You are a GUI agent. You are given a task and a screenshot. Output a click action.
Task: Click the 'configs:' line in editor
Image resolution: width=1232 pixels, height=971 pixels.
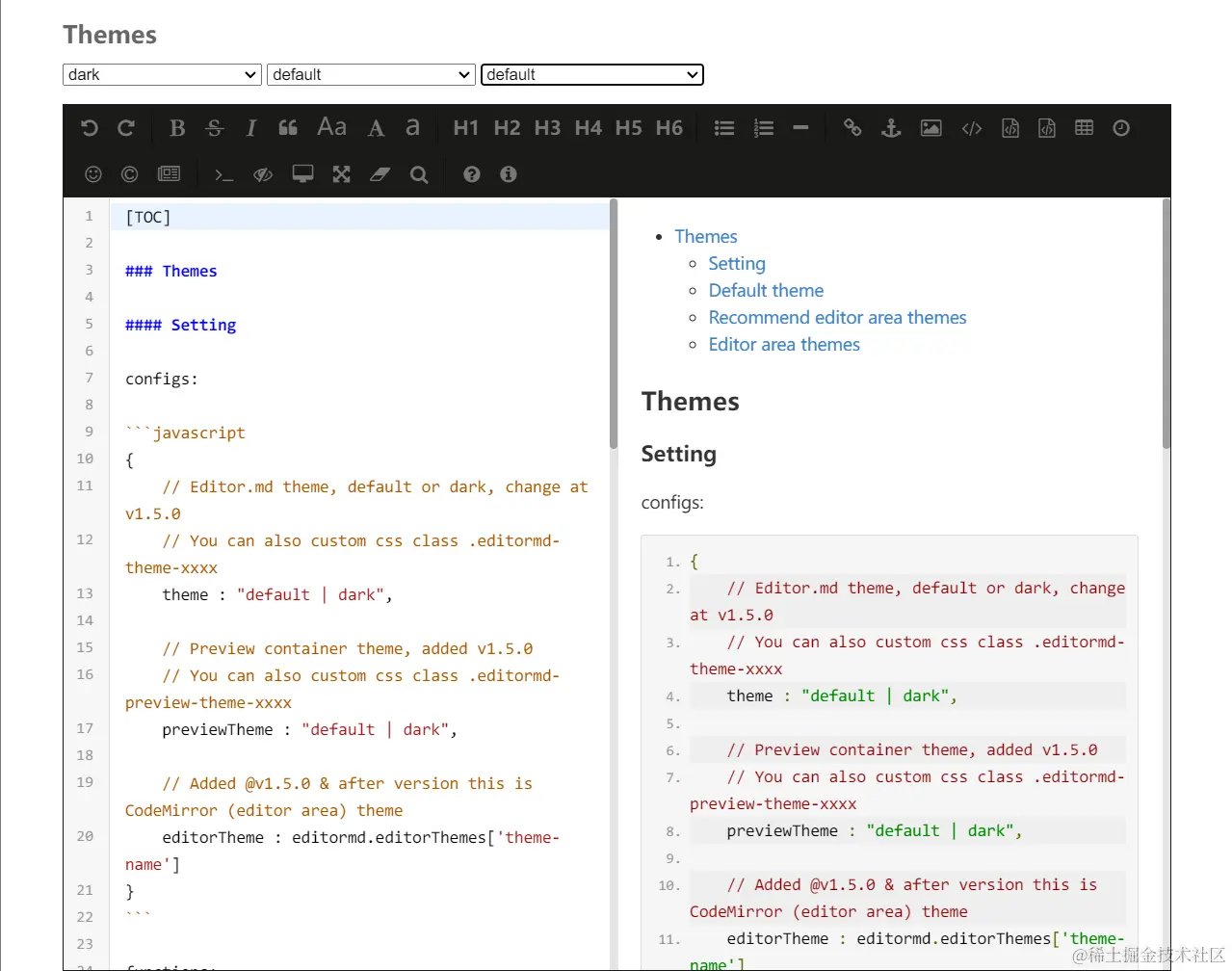pyautogui.click(x=162, y=379)
